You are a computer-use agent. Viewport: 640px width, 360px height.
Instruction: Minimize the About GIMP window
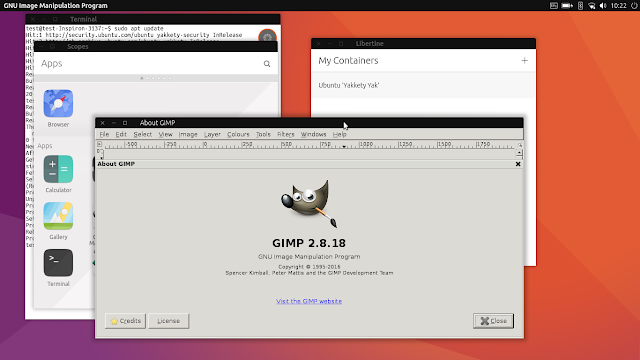[x=114, y=123]
